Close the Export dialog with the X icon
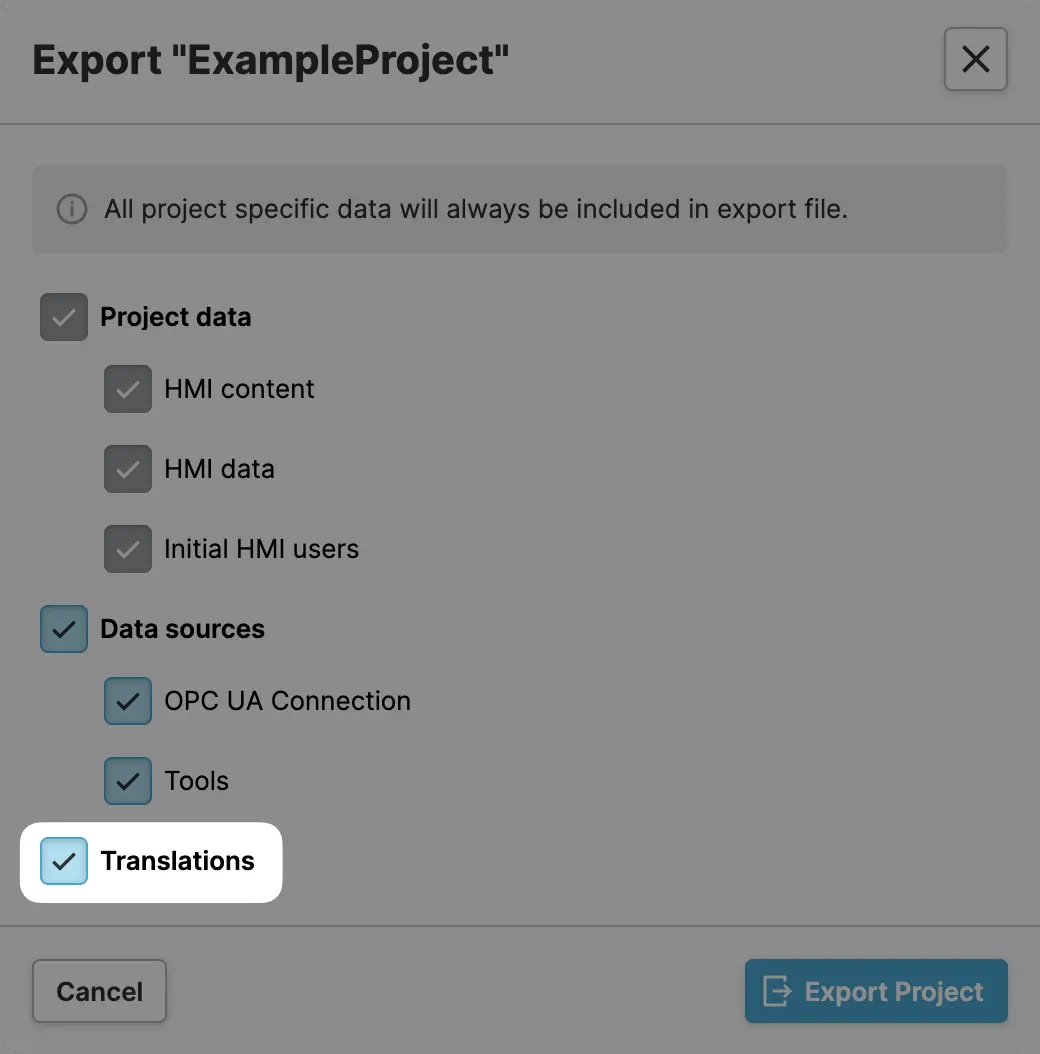Image resolution: width=1040 pixels, height=1054 pixels. [x=975, y=60]
